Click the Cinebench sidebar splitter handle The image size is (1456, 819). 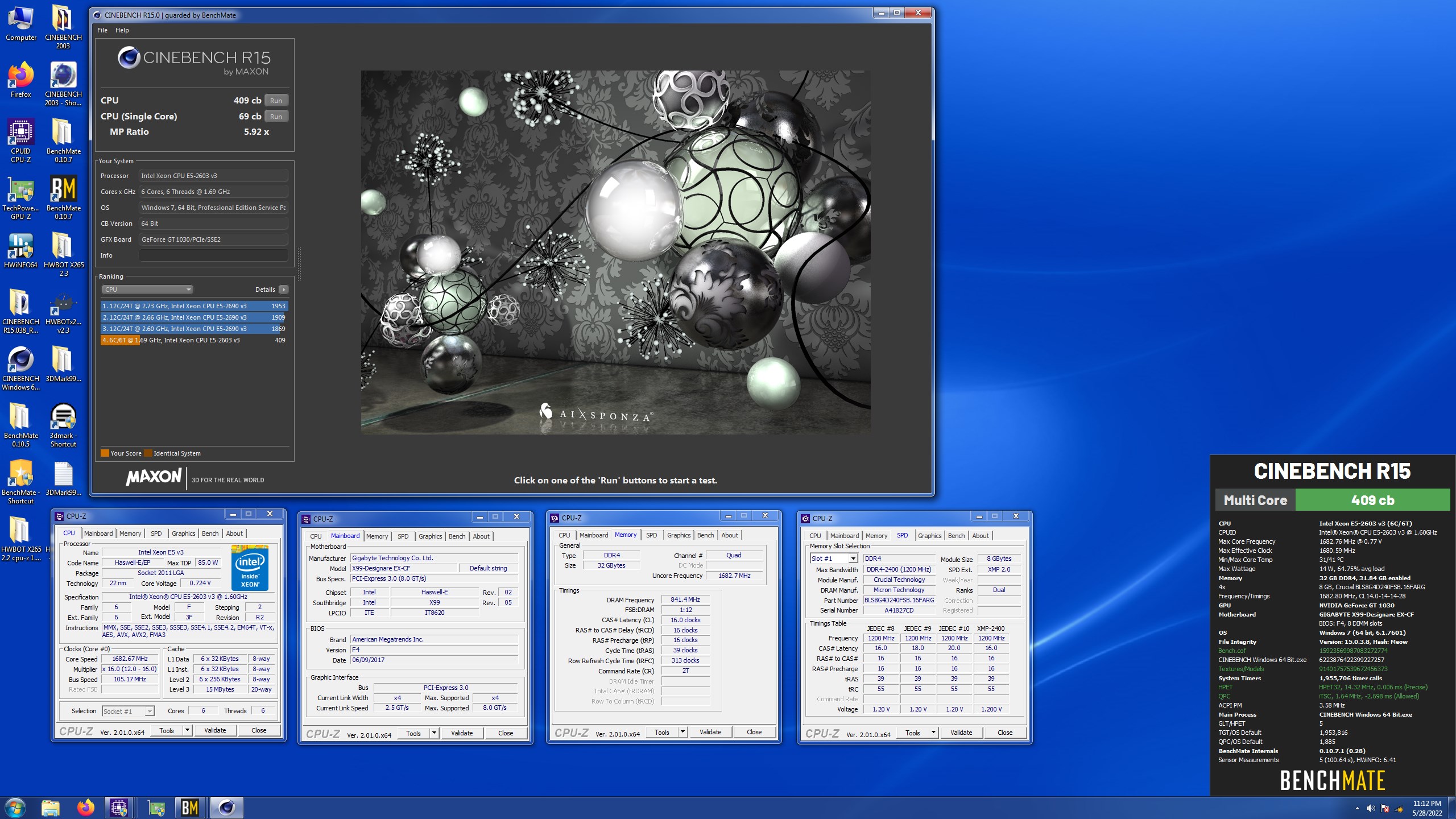point(299,264)
